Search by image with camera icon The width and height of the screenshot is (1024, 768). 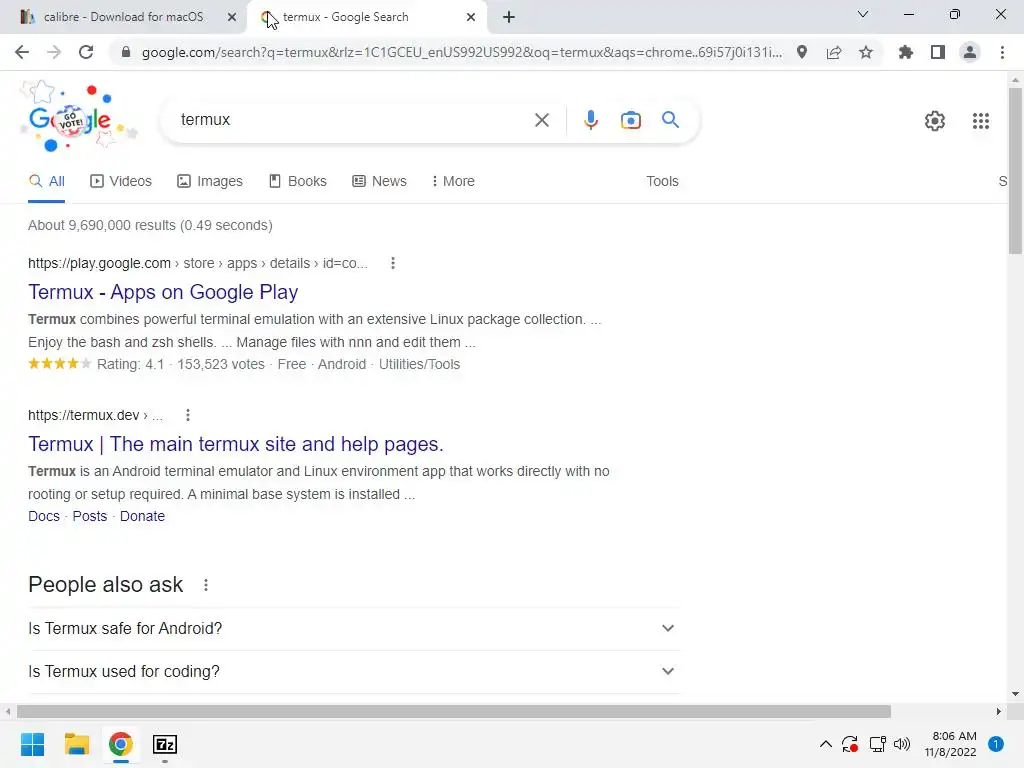point(631,120)
